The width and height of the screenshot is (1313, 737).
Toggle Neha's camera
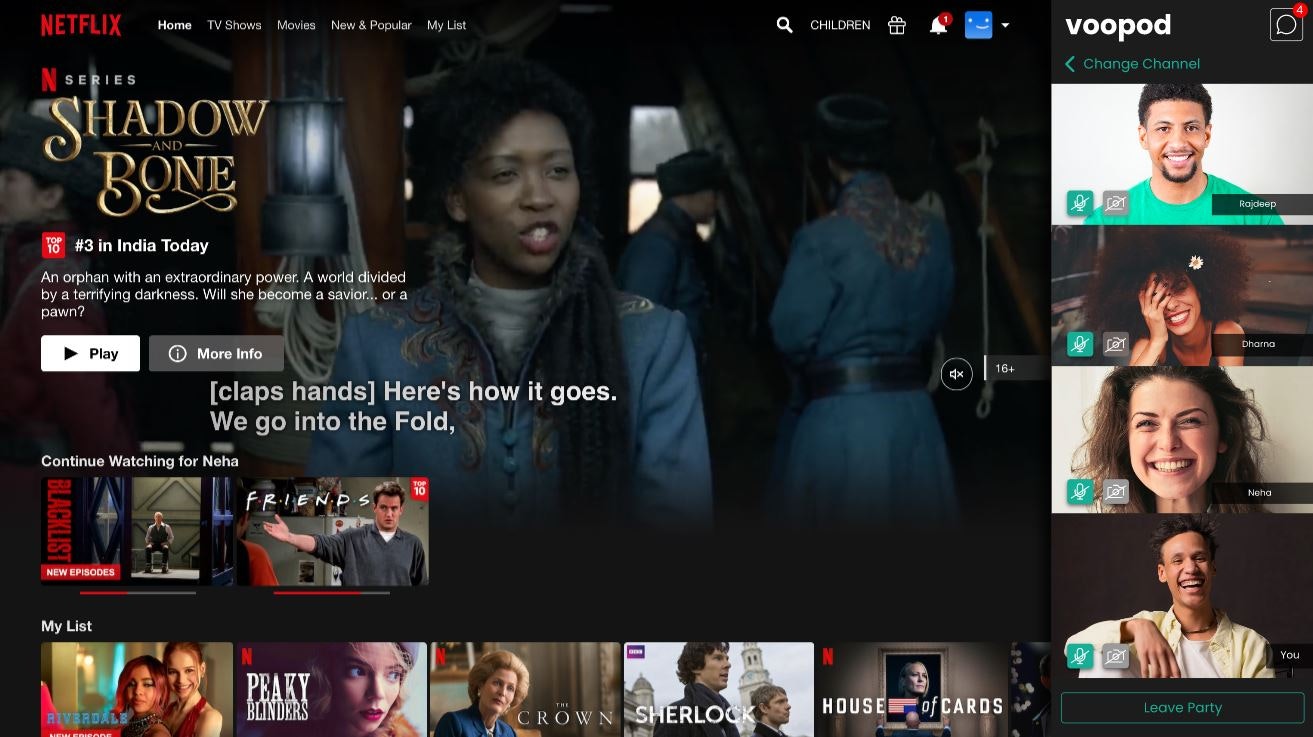pyautogui.click(x=1116, y=491)
